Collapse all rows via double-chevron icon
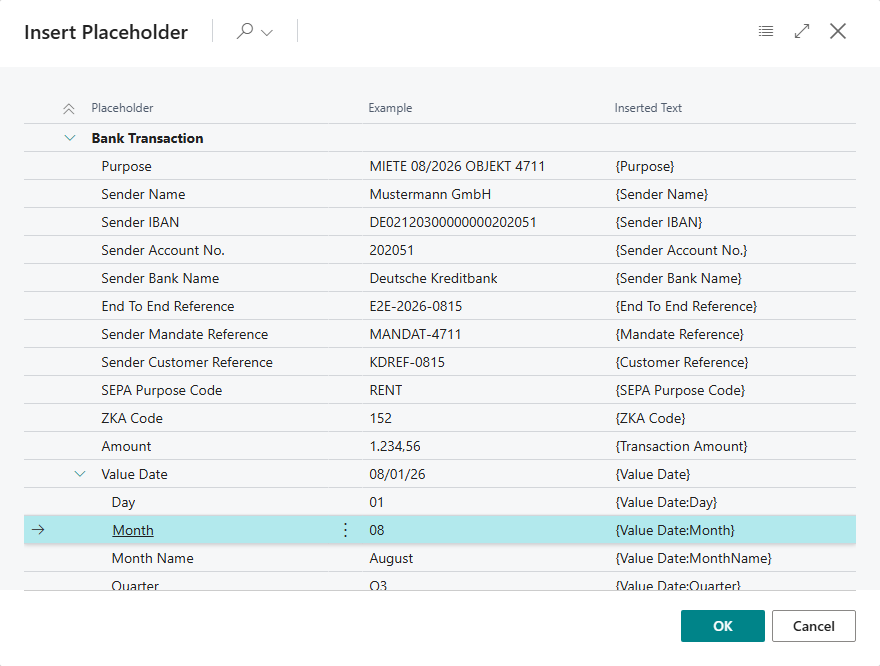The width and height of the screenshot is (880, 666). pyautogui.click(x=68, y=109)
